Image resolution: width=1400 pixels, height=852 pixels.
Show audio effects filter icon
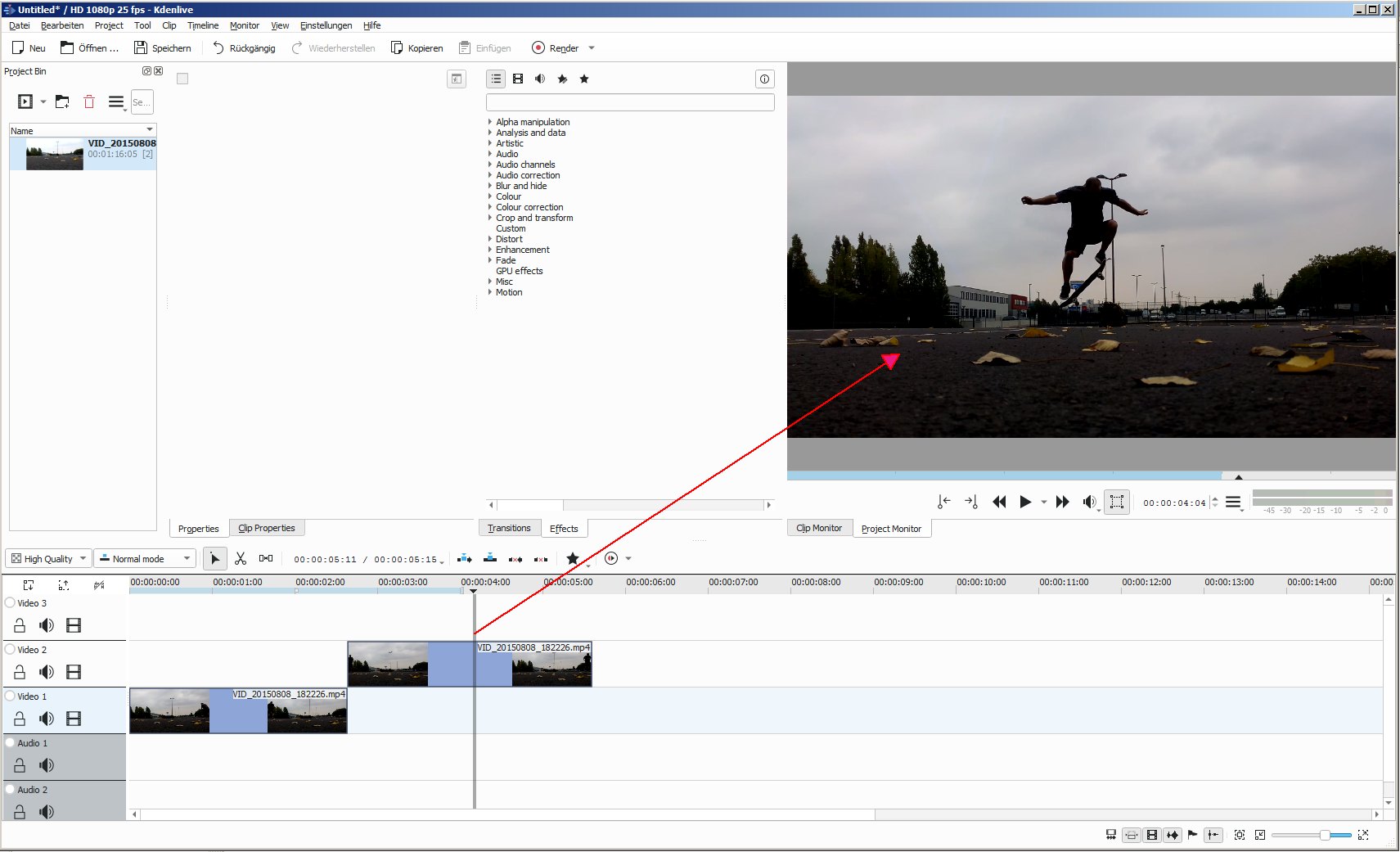click(540, 79)
